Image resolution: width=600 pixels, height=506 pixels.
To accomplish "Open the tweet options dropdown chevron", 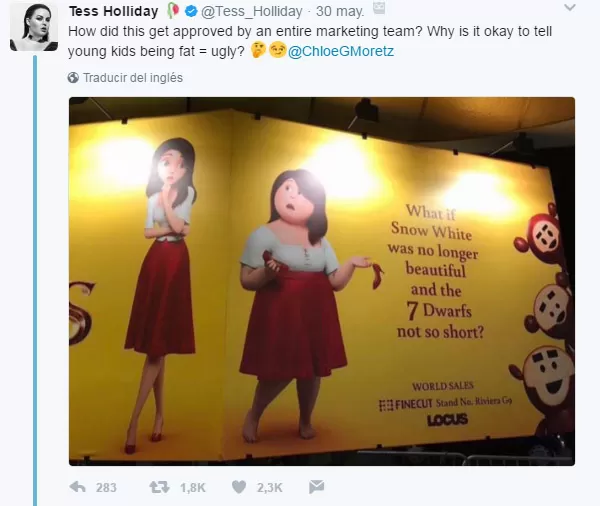I will coord(568,10).
